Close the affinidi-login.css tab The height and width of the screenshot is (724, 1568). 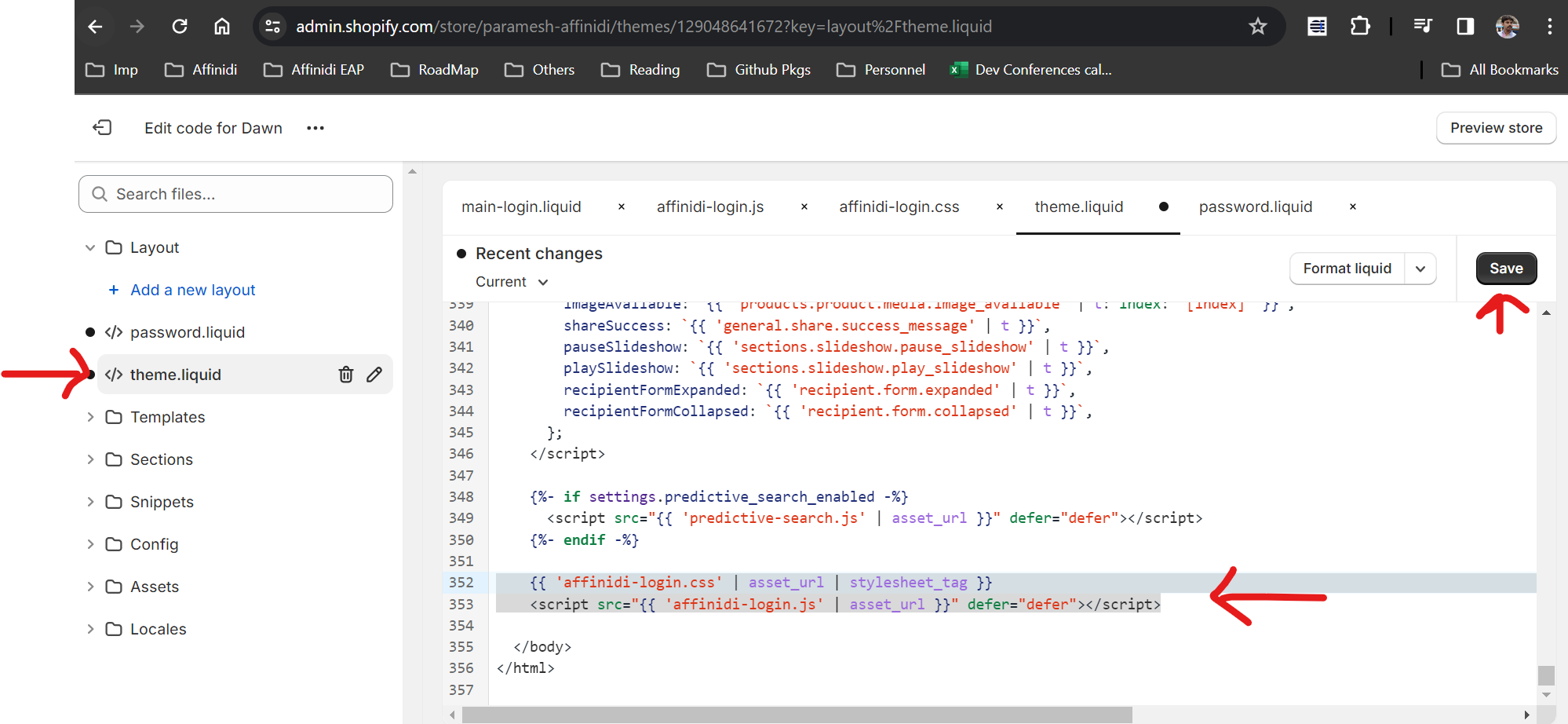(1000, 207)
